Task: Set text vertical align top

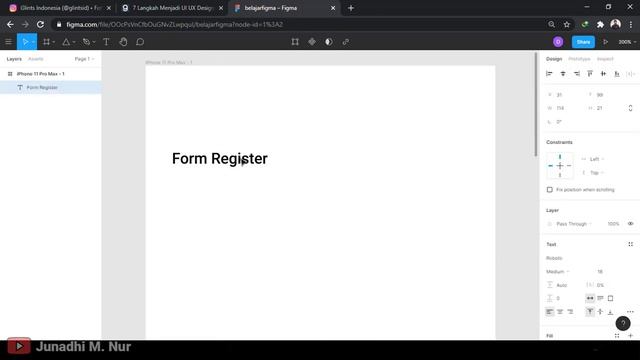Action: point(590,312)
